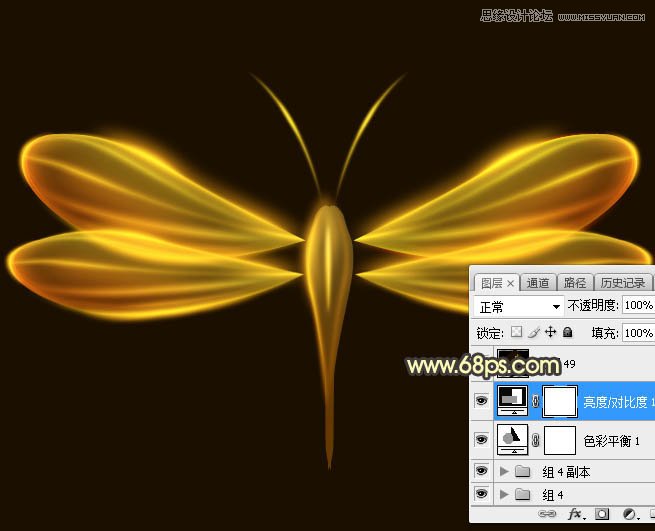
Task: Expand the 组 4 副本 group
Action: (504, 471)
